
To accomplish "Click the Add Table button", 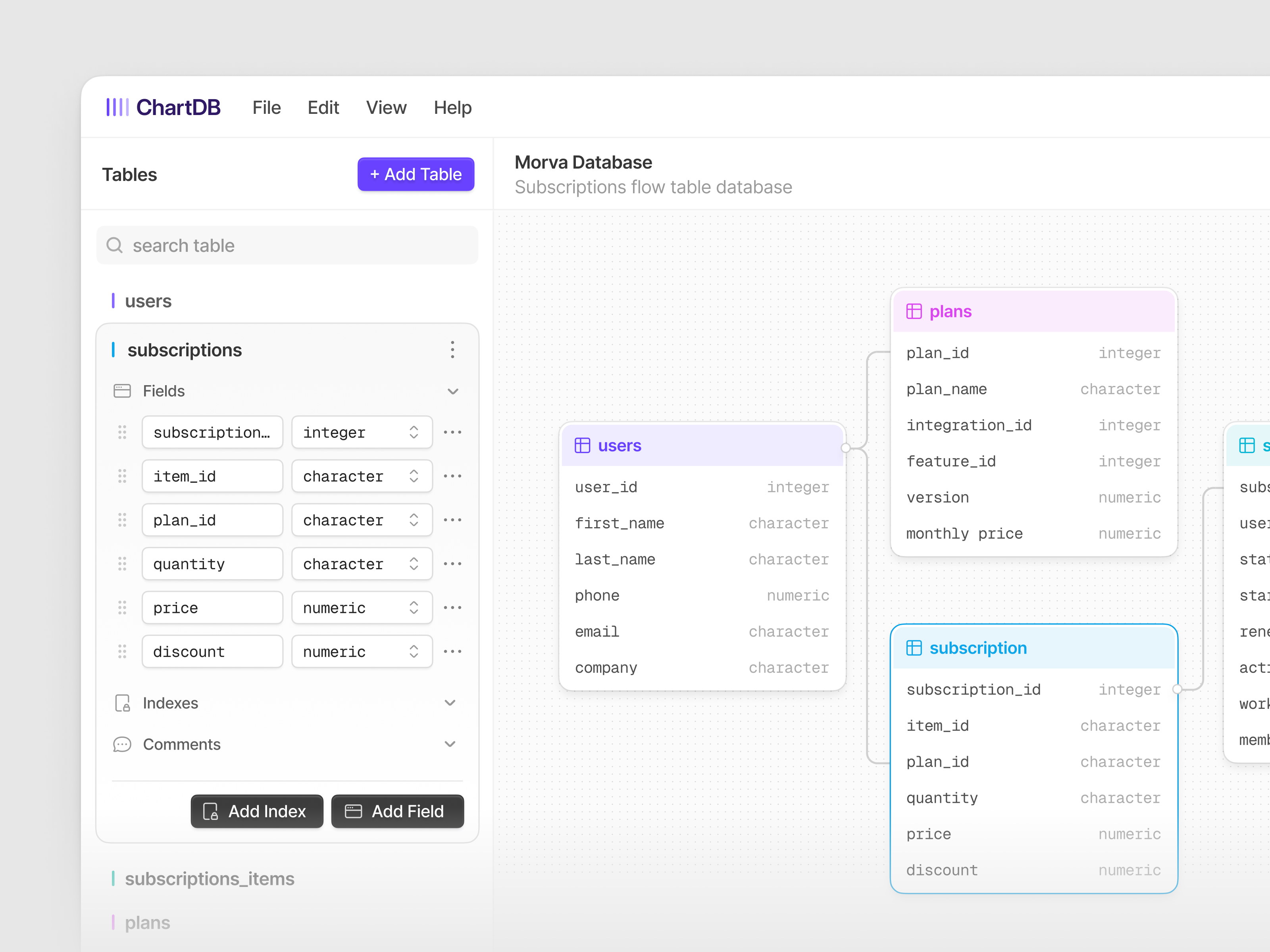I will point(416,175).
